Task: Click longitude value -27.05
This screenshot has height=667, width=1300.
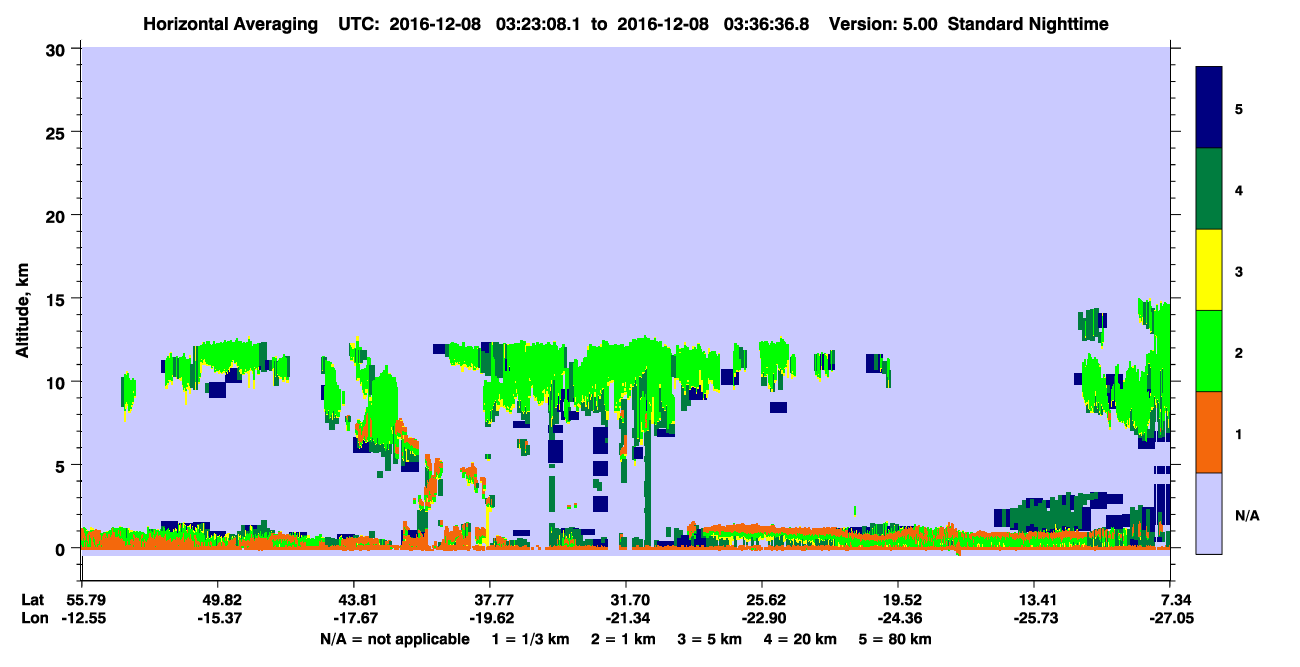Action: tap(1170, 619)
